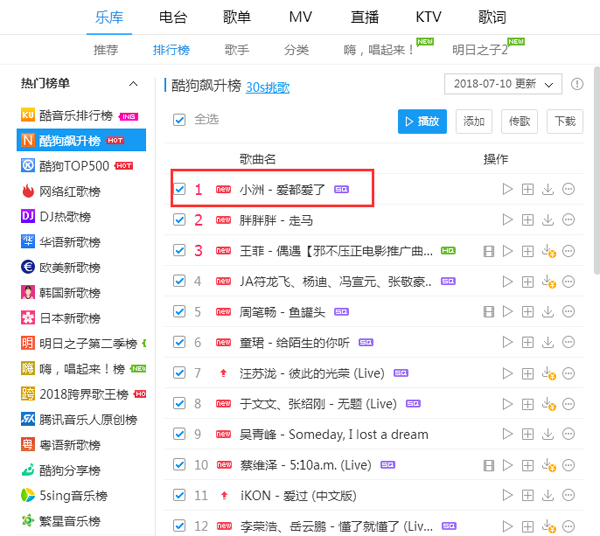Open the 歌手 sub-tab
The width and height of the screenshot is (600, 536).
[237, 49]
